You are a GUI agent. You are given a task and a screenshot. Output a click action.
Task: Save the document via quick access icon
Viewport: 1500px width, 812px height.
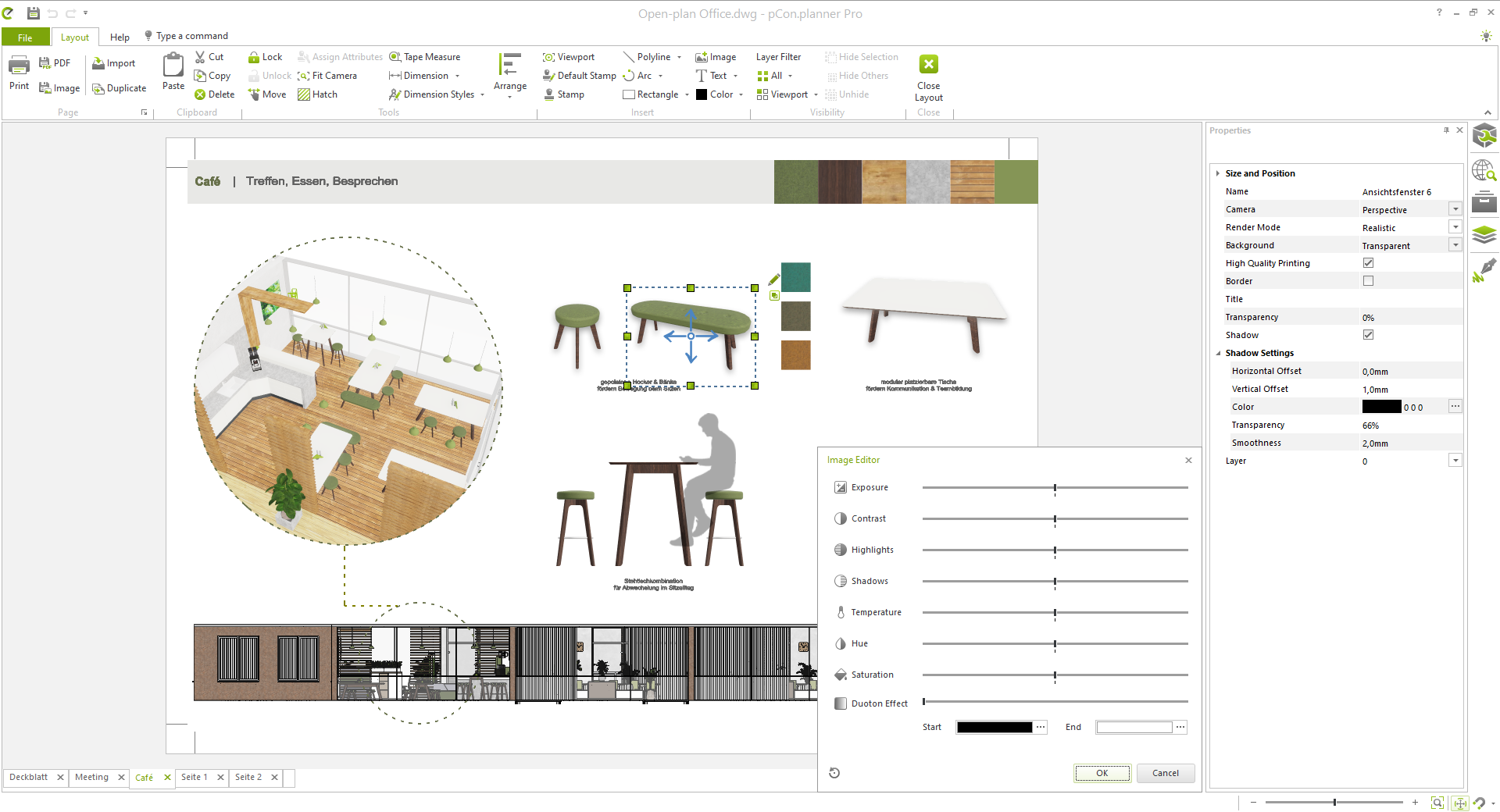[33, 13]
